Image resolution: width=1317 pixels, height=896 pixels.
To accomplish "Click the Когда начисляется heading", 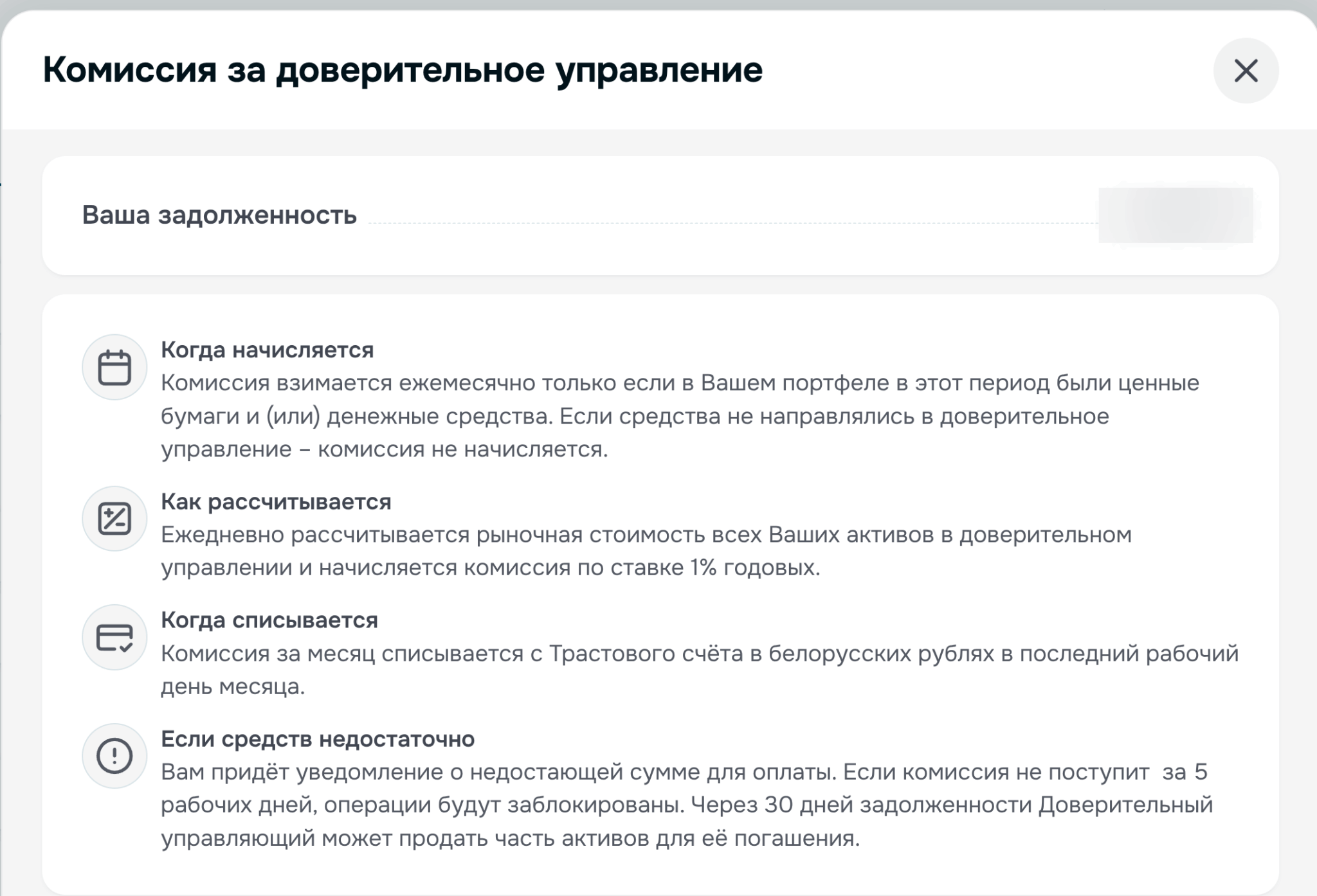I will (x=267, y=350).
